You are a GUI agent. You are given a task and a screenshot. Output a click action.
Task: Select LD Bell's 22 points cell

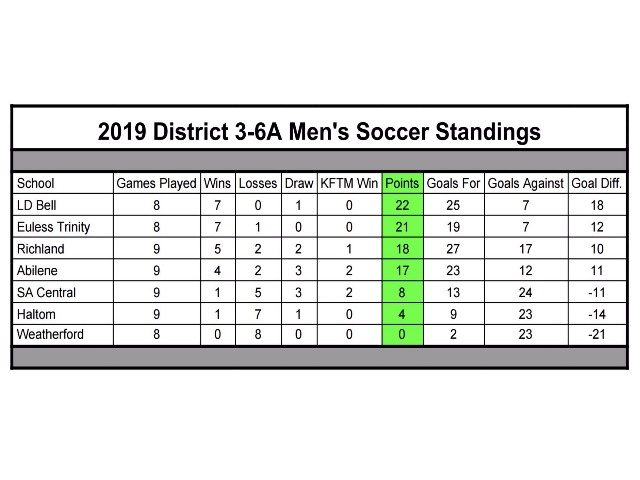[402, 205]
